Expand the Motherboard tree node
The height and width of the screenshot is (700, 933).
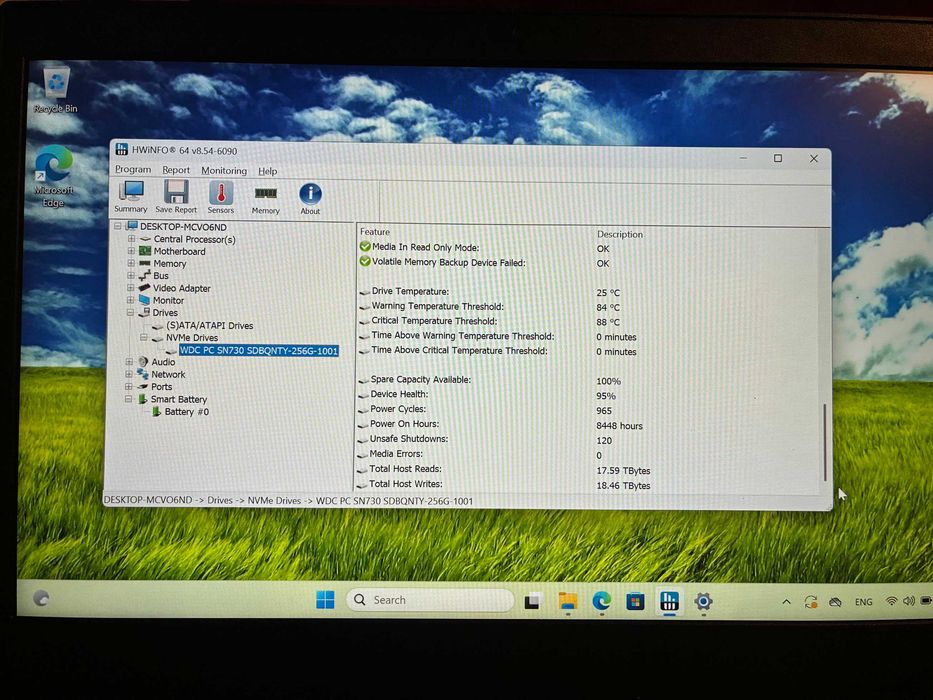[131, 251]
